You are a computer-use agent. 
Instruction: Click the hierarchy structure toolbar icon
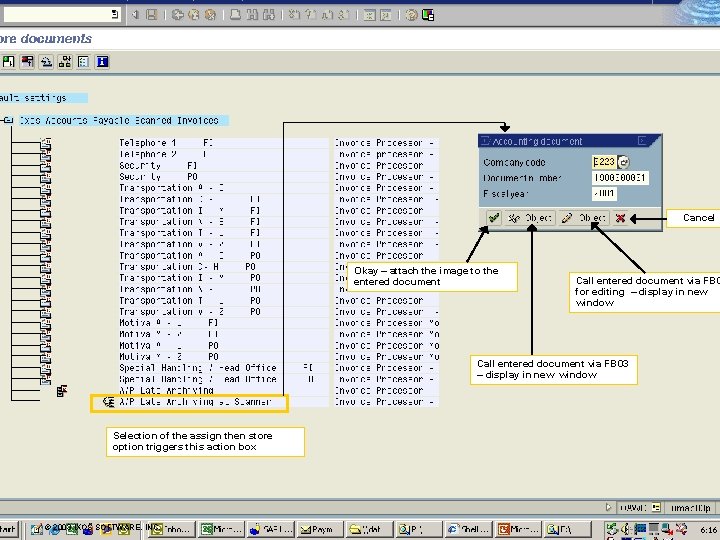click(x=65, y=62)
